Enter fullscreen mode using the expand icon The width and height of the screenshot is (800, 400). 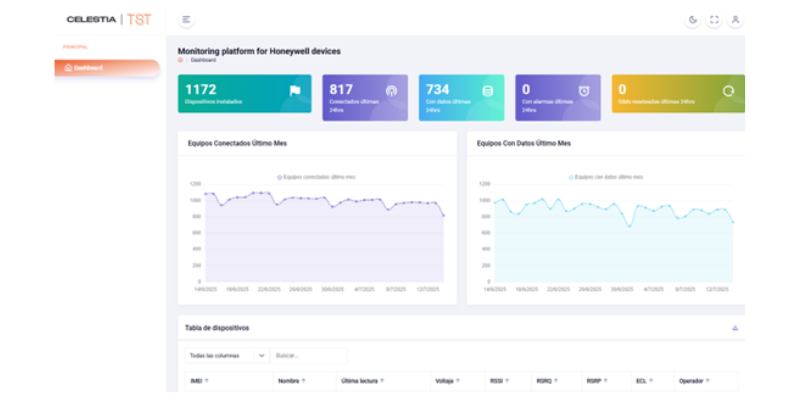point(714,19)
